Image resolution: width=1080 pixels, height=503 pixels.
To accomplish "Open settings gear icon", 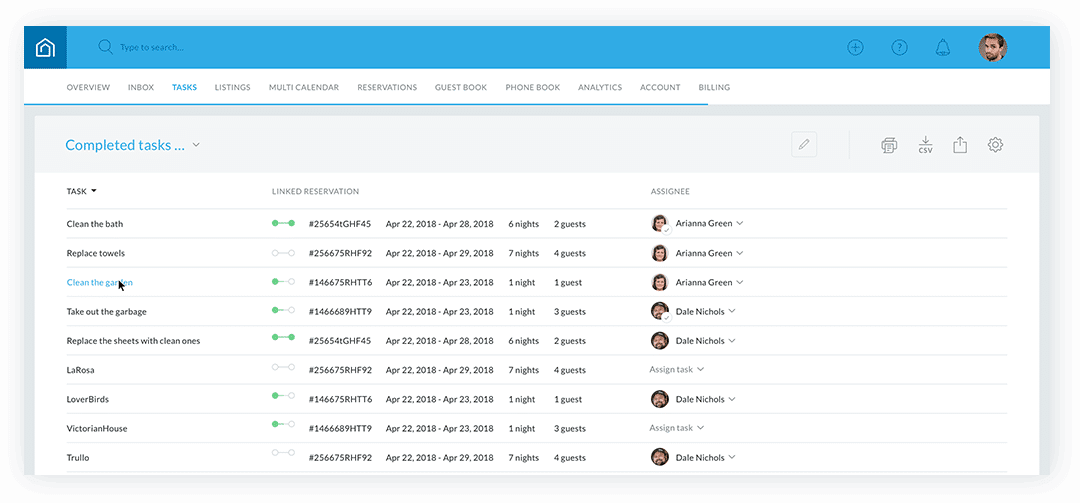I will [x=995, y=145].
